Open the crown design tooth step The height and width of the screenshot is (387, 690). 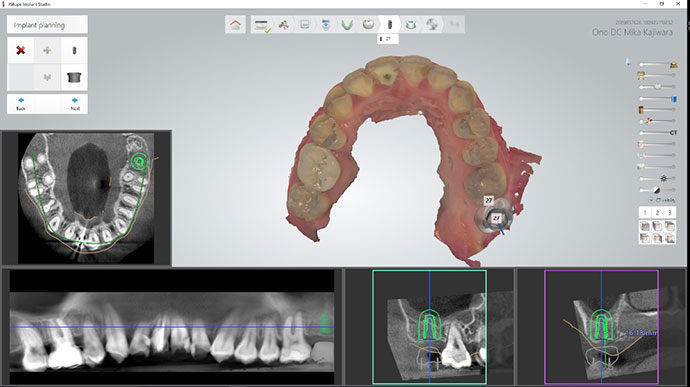pyautogui.click(x=368, y=25)
